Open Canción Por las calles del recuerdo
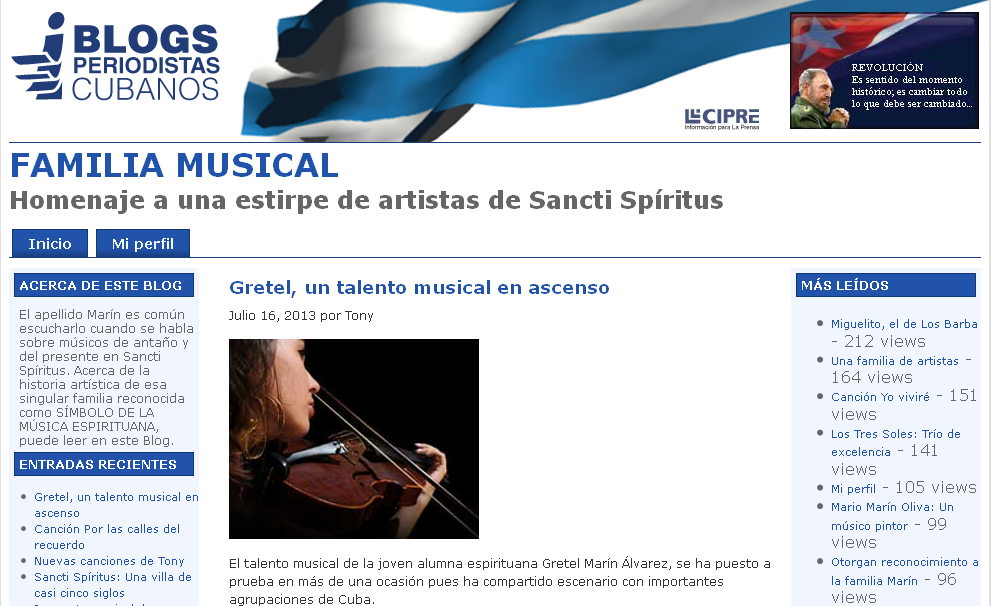The image size is (991, 606). point(107,536)
